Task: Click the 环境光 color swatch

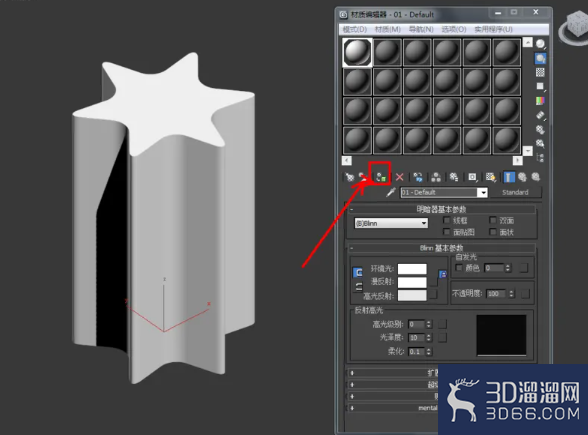Action: (x=412, y=269)
